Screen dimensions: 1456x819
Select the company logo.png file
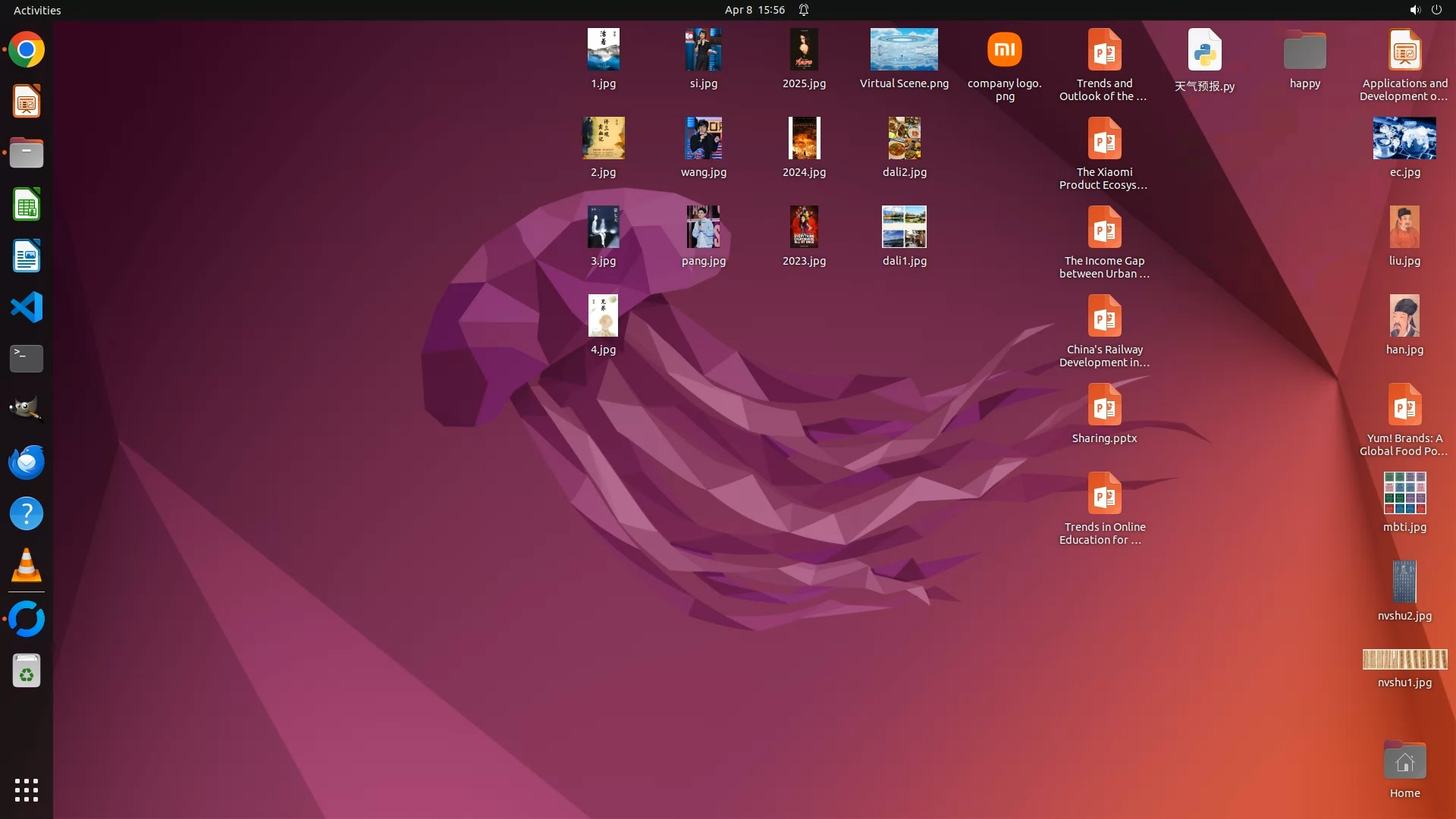[x=1004, y=50]
